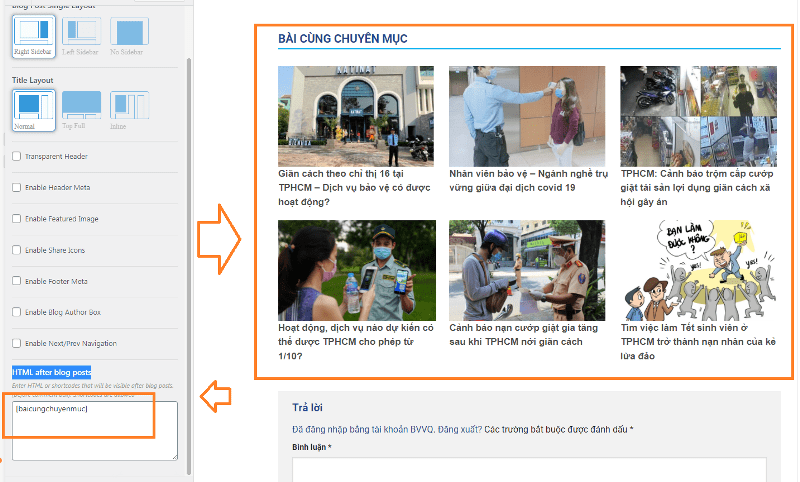
Task: Open article 'Giãn cách theo chỉ thị 16'
Action: tap(355, 186)
